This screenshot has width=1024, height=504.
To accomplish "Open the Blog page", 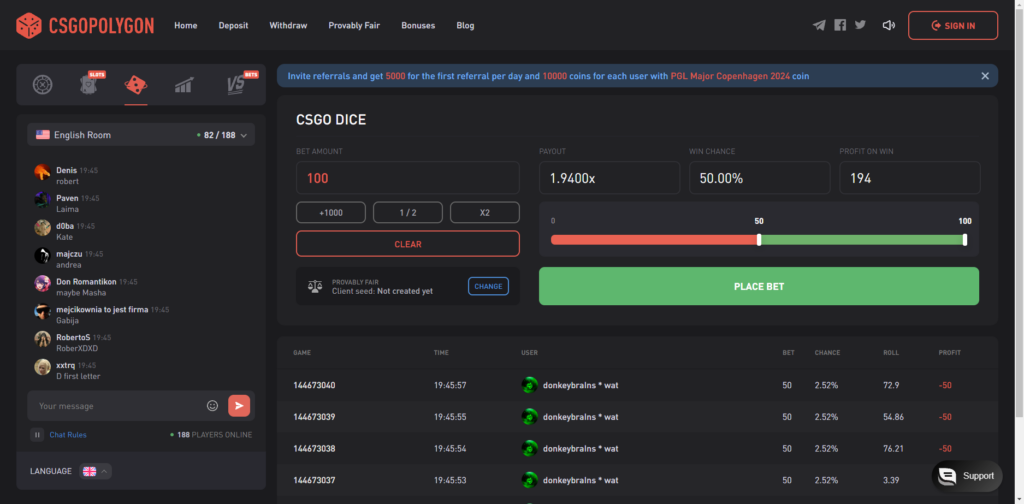I will tap(466, 25).
